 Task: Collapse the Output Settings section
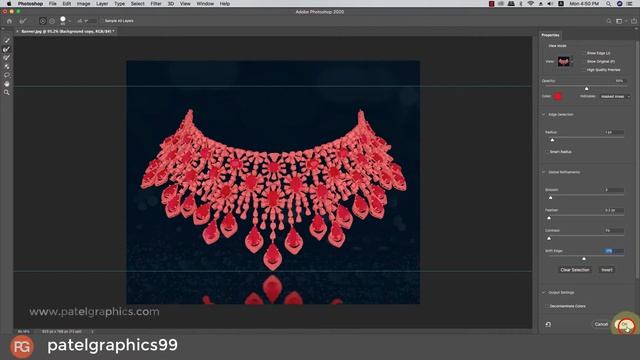click(544, 293)
